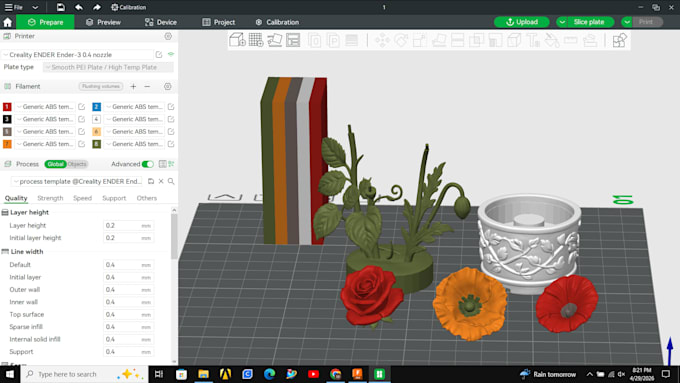Select the Assemble tool icon
Screen dimensions: 680x383
point(590,40)
